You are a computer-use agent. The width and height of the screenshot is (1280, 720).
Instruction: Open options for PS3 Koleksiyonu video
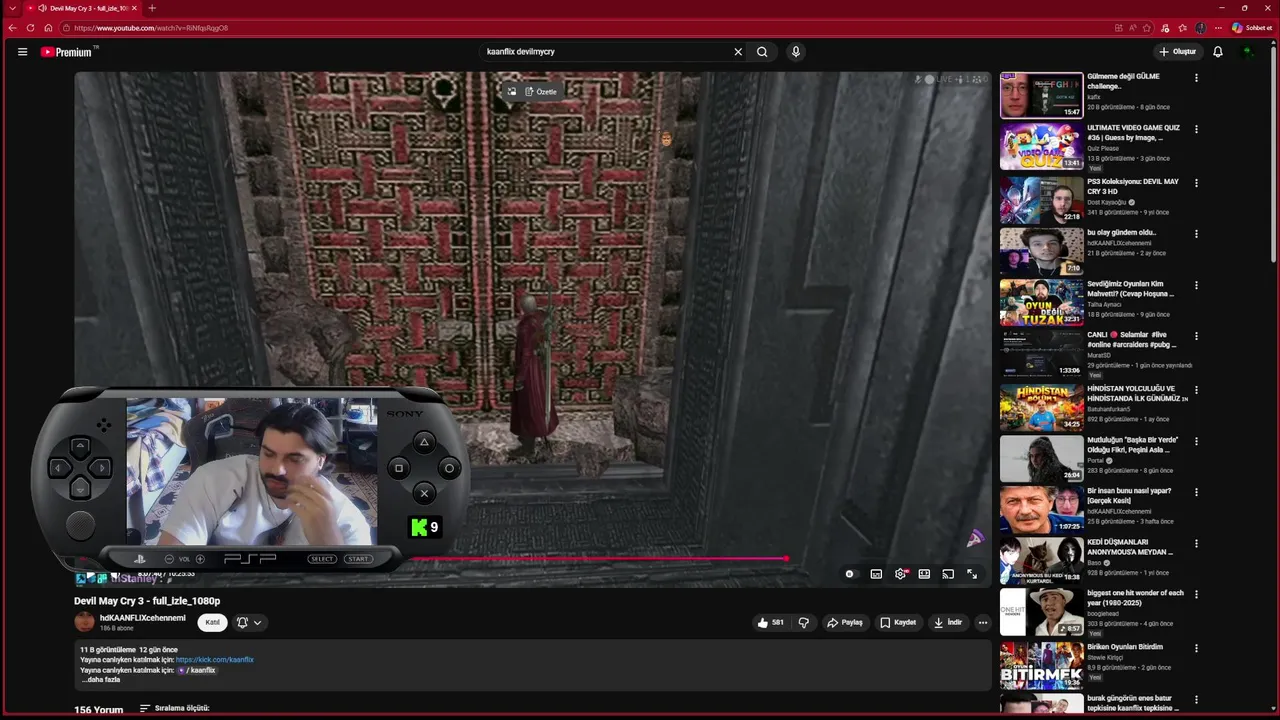pyautogui.click(x=1196, y=183)
